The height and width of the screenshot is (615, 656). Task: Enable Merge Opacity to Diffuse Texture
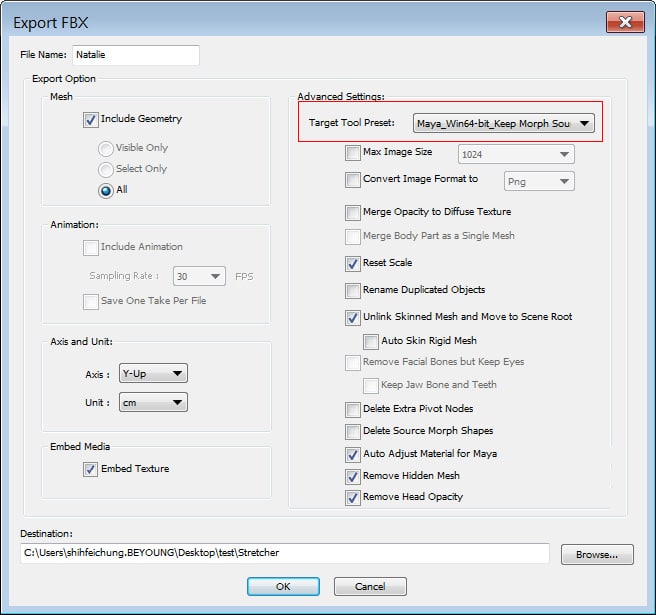click(353, 213)
